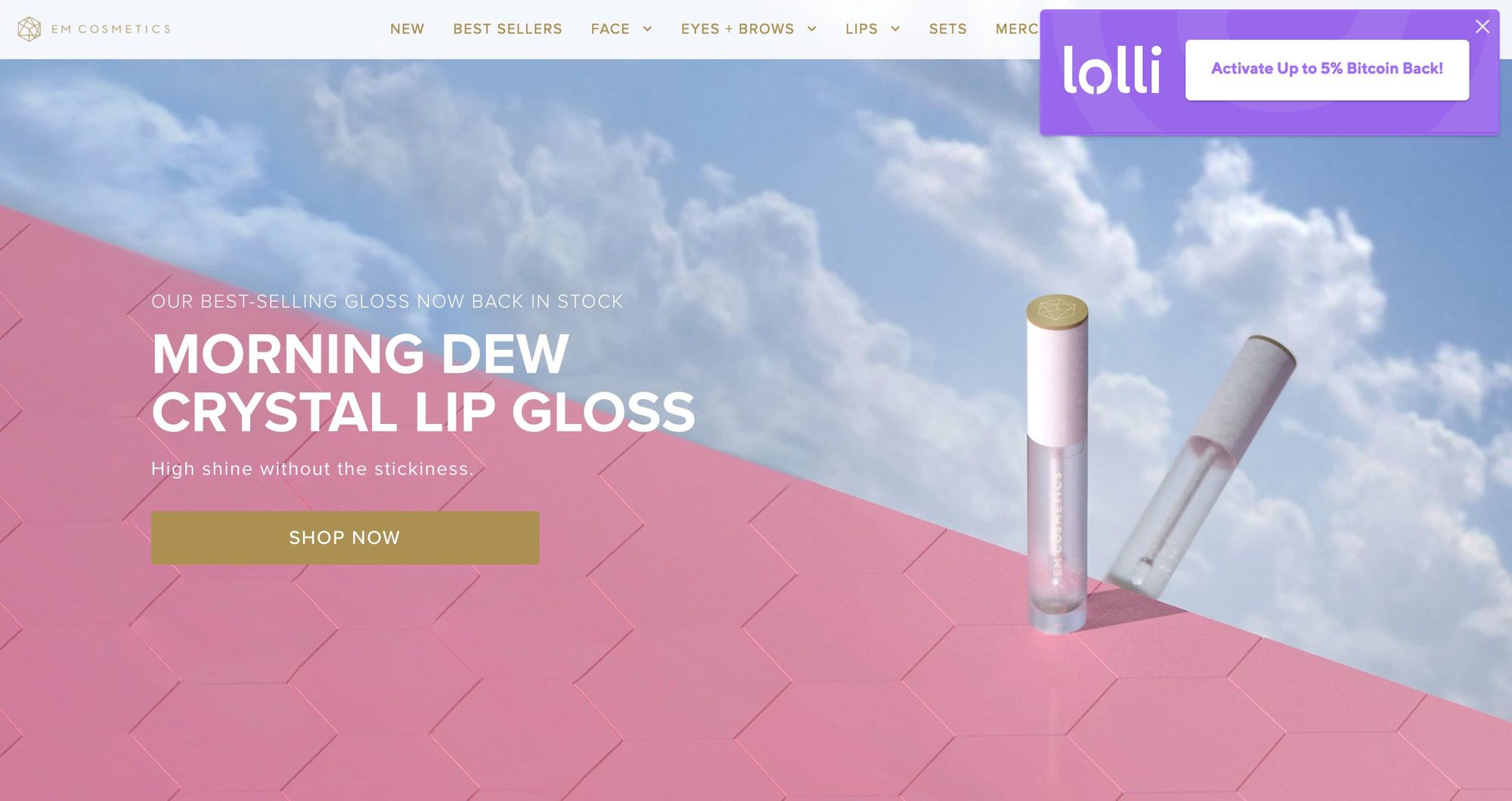Image resolution: width=1512 pixels, height=801 pixels.
Task: Open the Best Sellers page
Action: coord(507,29)
